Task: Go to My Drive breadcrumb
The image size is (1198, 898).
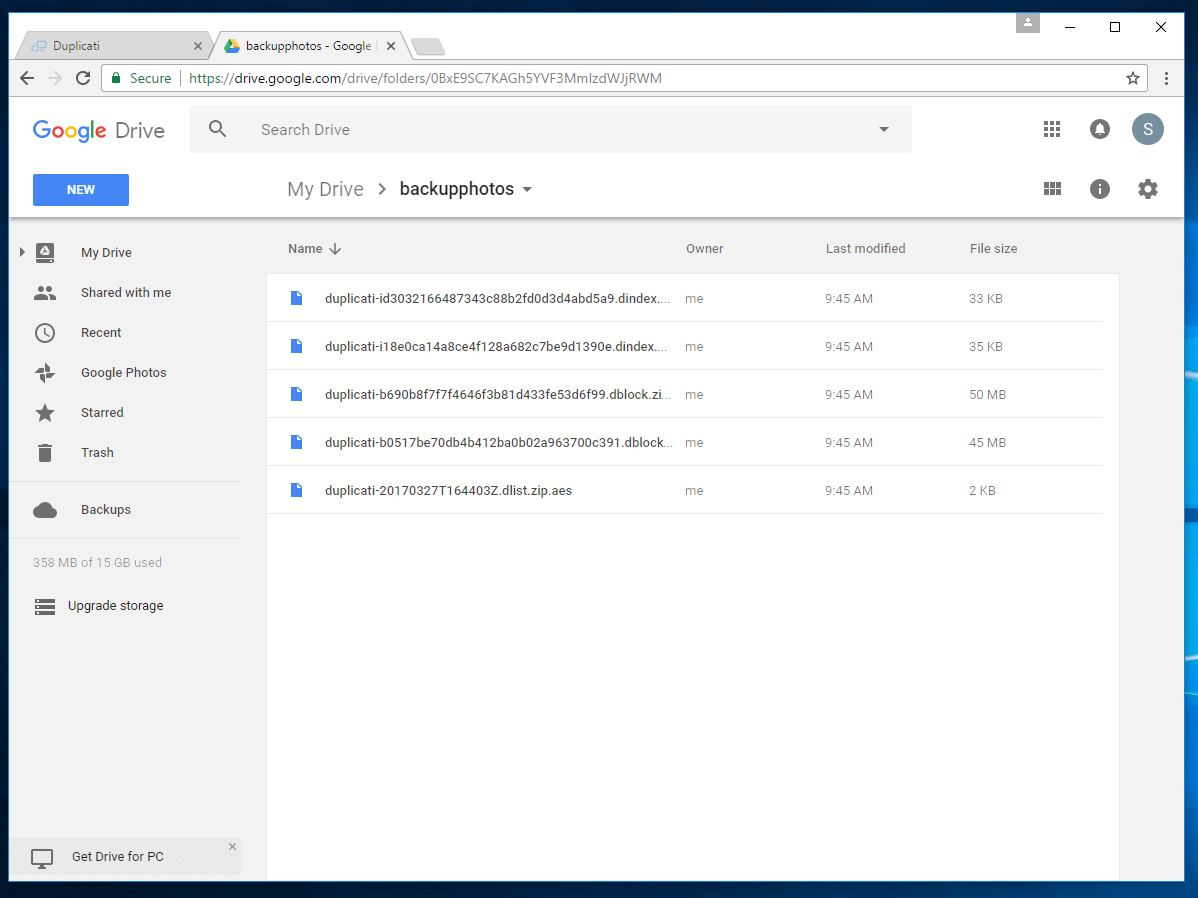Action: click(x=325, y=190)
